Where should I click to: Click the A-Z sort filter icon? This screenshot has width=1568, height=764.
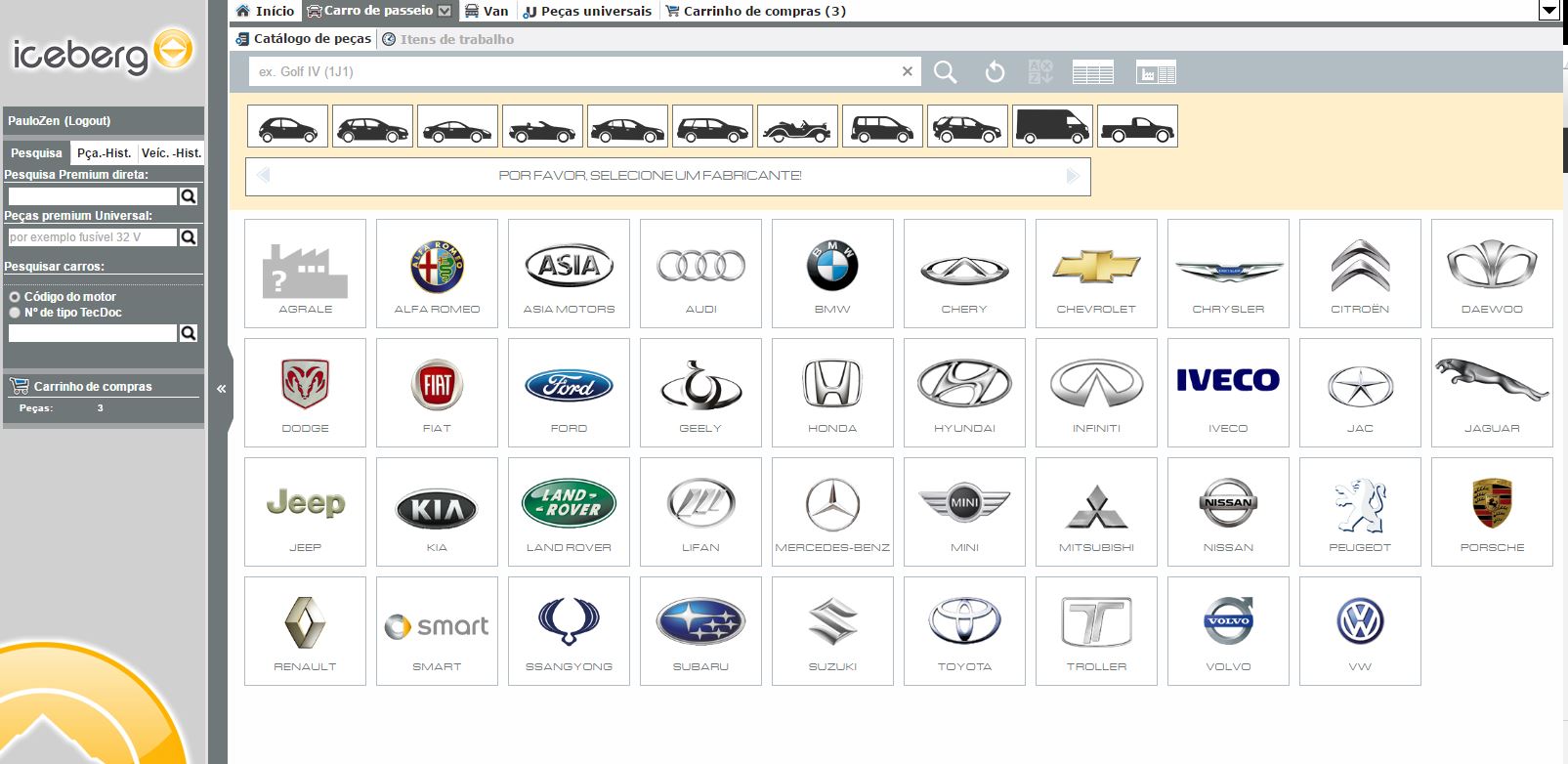point(1040,71)
